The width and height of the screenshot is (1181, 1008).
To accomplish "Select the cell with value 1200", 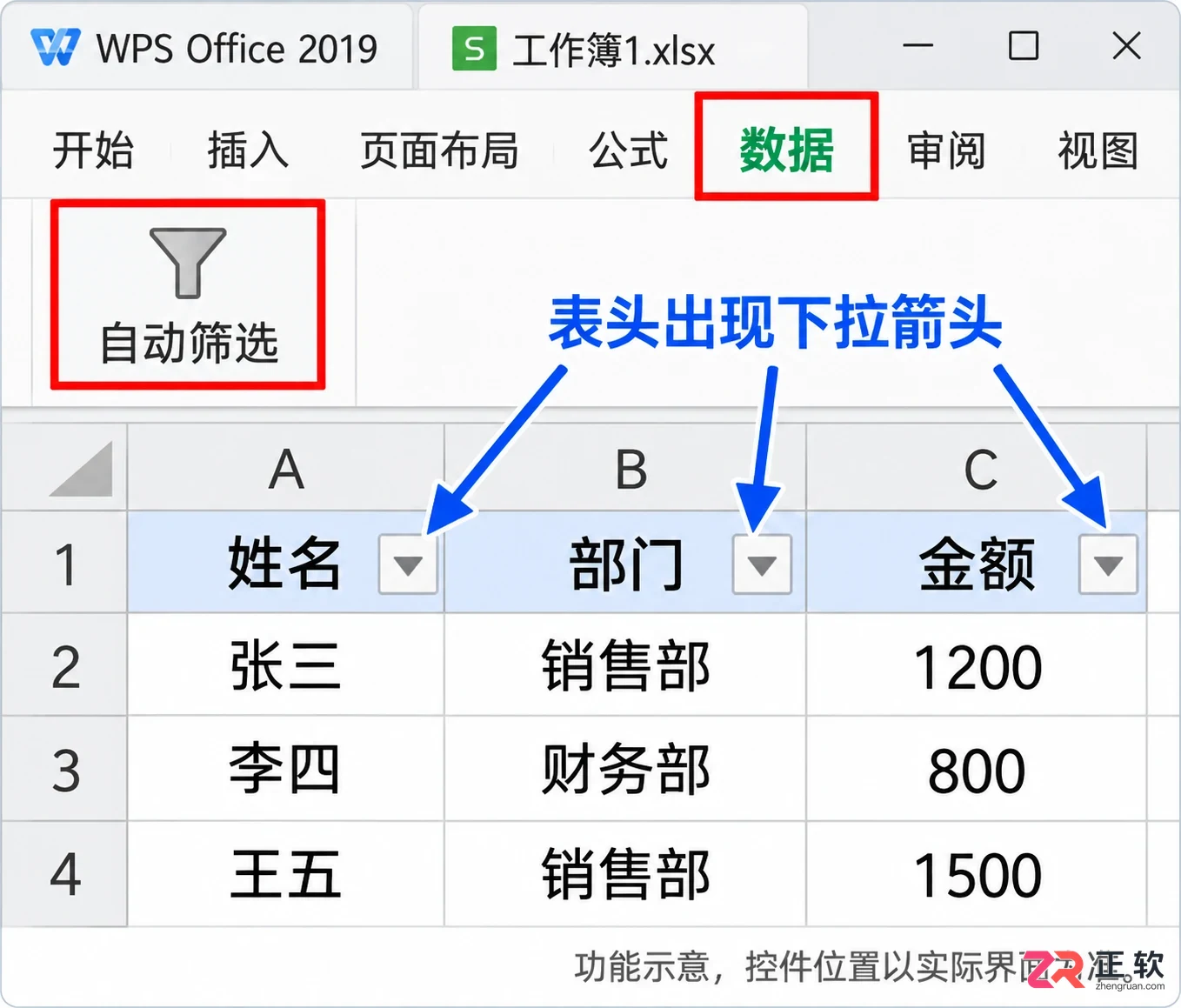I will (977, 666).
